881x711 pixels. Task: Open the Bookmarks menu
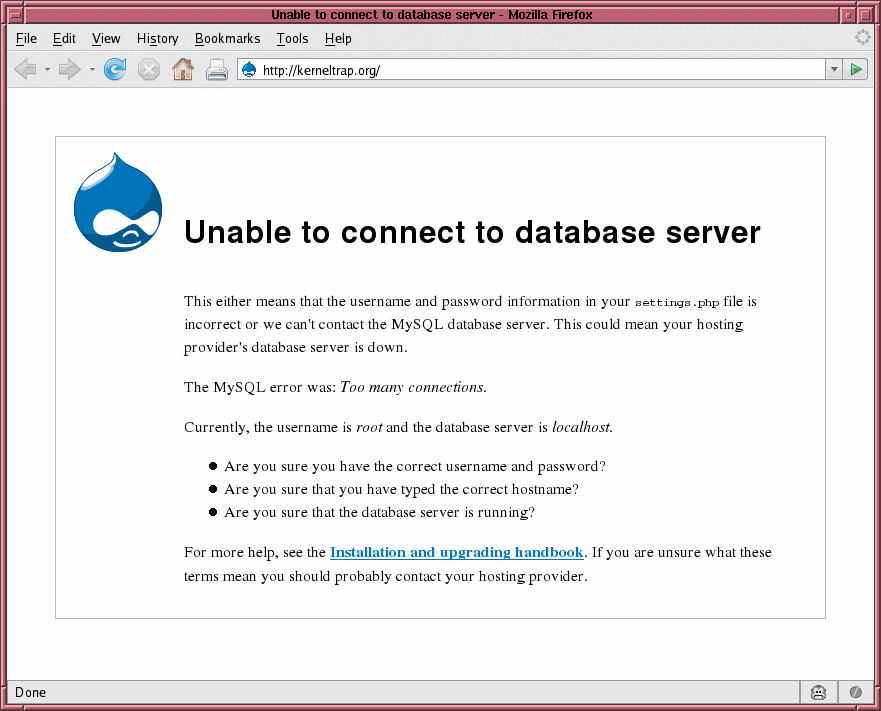click(x=228, y=38)
